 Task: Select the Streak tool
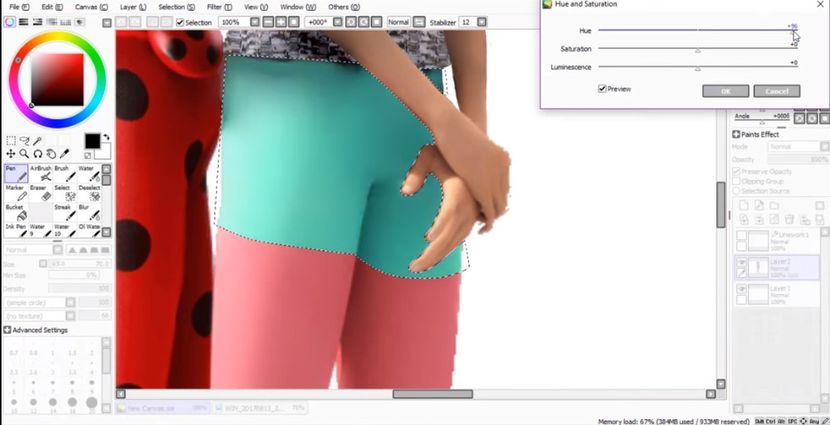65,213
